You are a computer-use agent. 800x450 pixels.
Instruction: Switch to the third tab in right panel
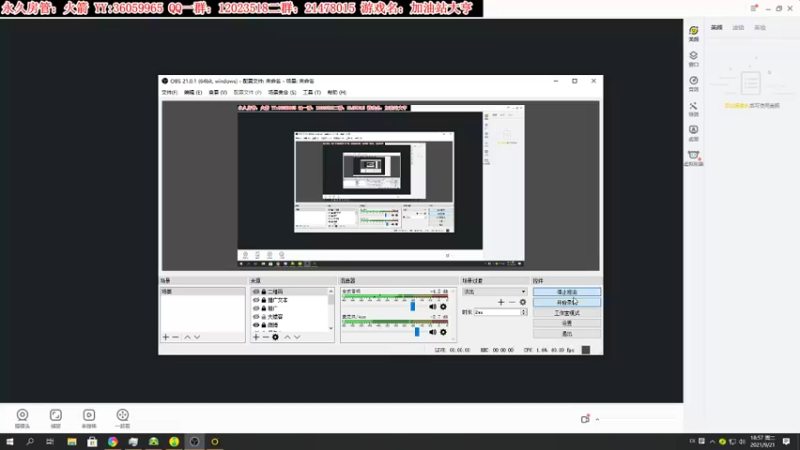pos(760,28)
